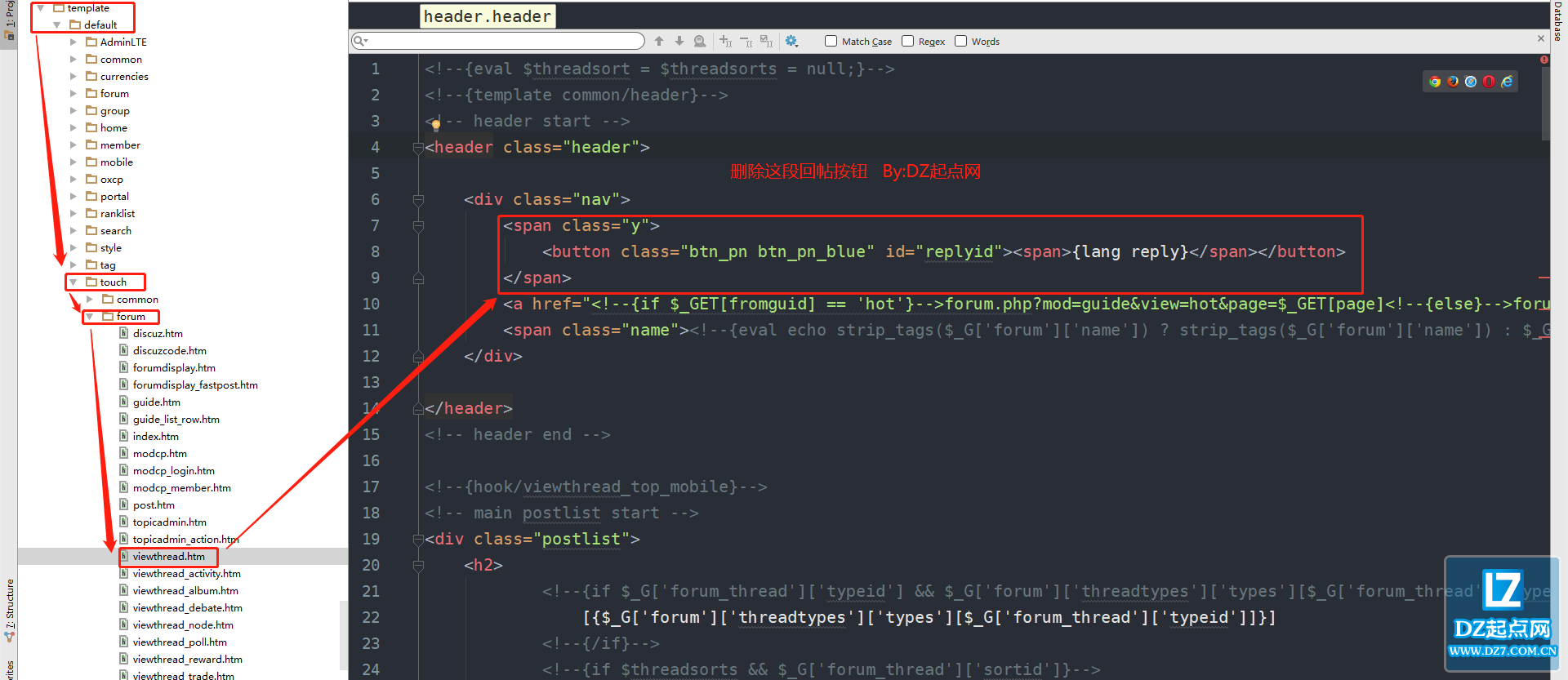The height and width of the screenshot is (680, 1568).
Task: Open preview in Chrome browser
Action: click(x=1435, y=82)
